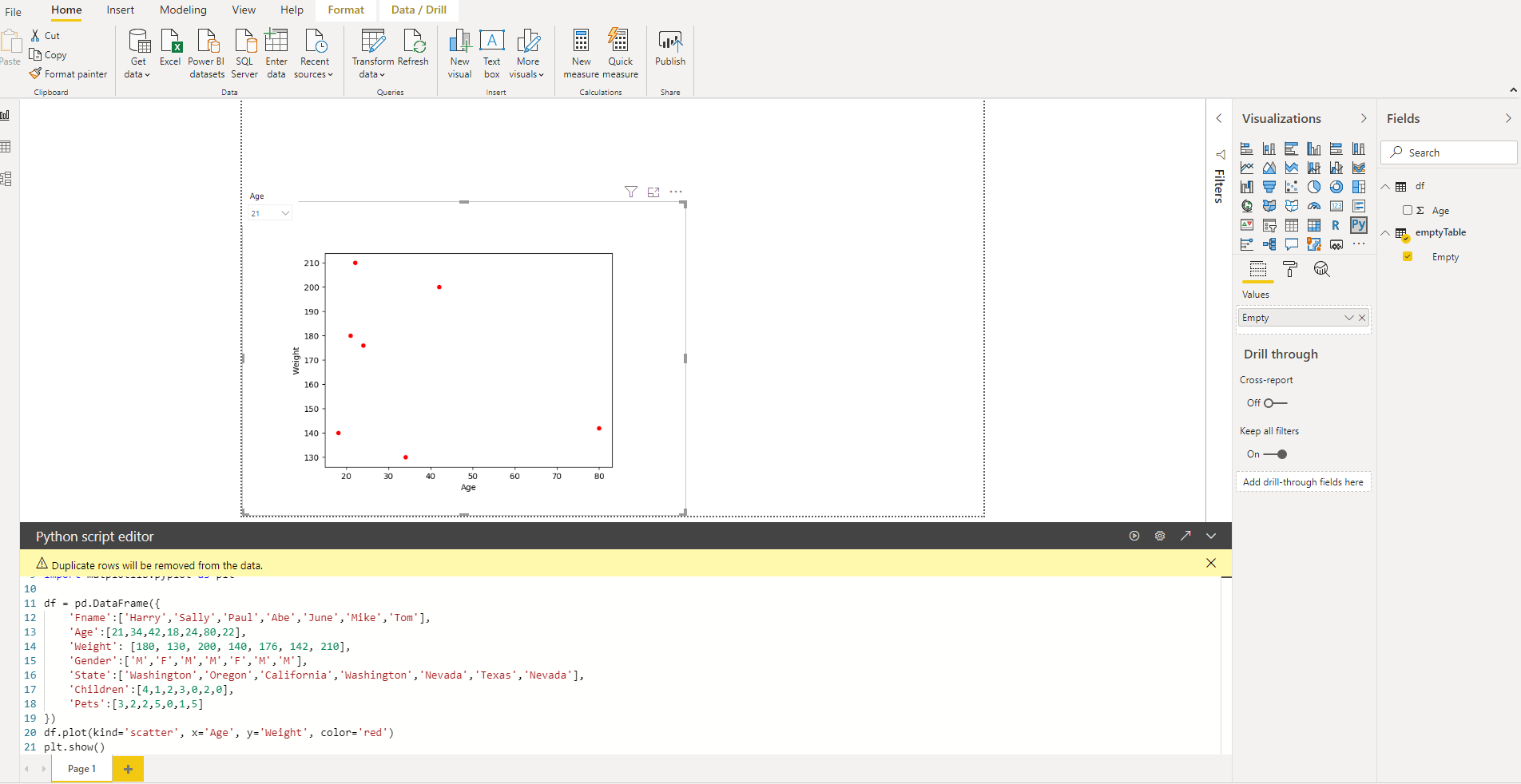Pop out the Python script editor
Screen dimensions: 1521x784
(1185, 536)
